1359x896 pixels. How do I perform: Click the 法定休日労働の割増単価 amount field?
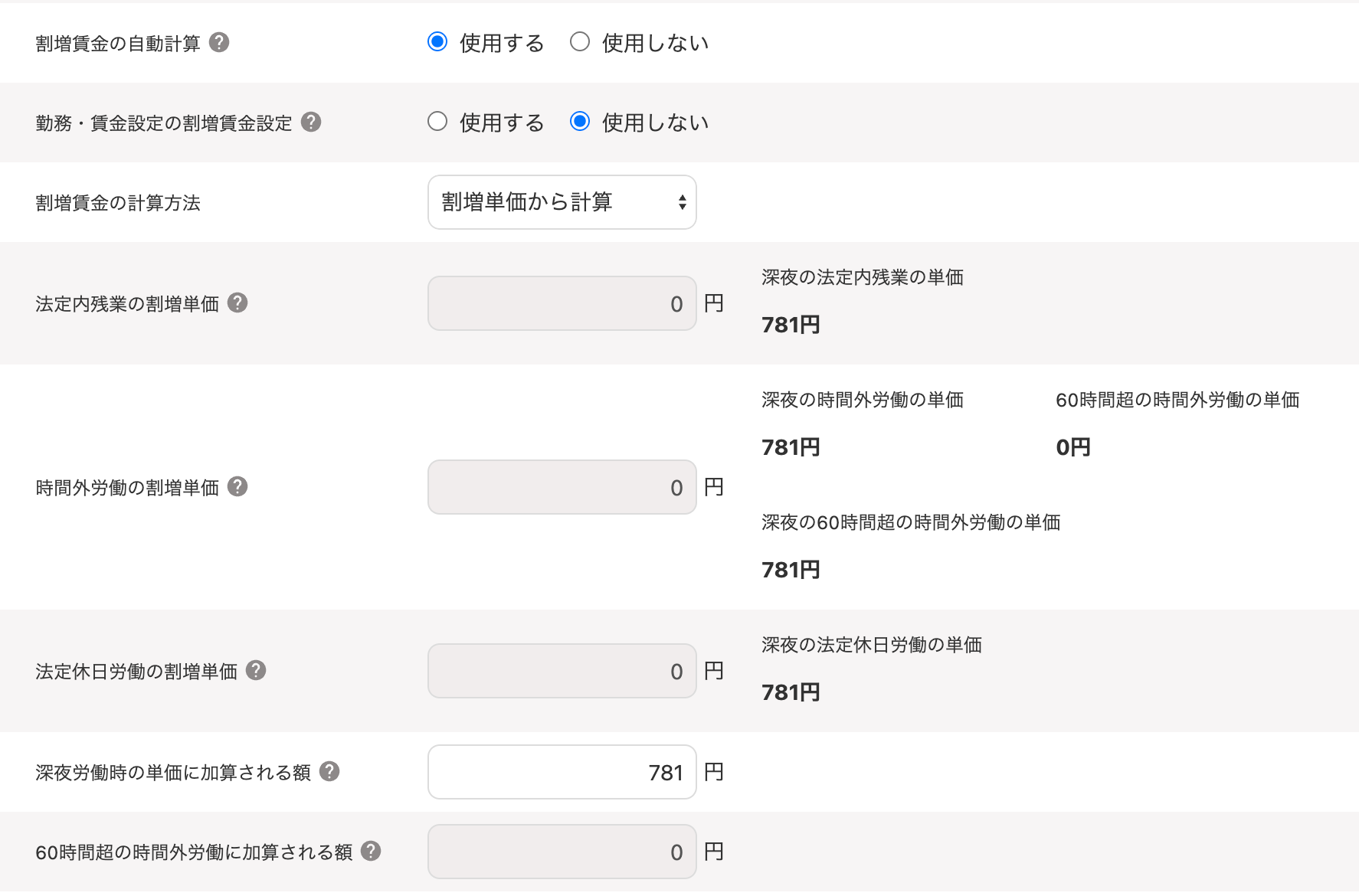[562, 671]
